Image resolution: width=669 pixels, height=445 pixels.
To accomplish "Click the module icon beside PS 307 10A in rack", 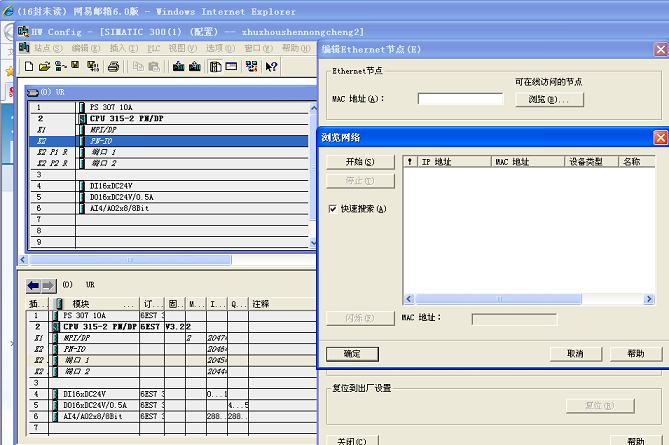I will point(81,107).
